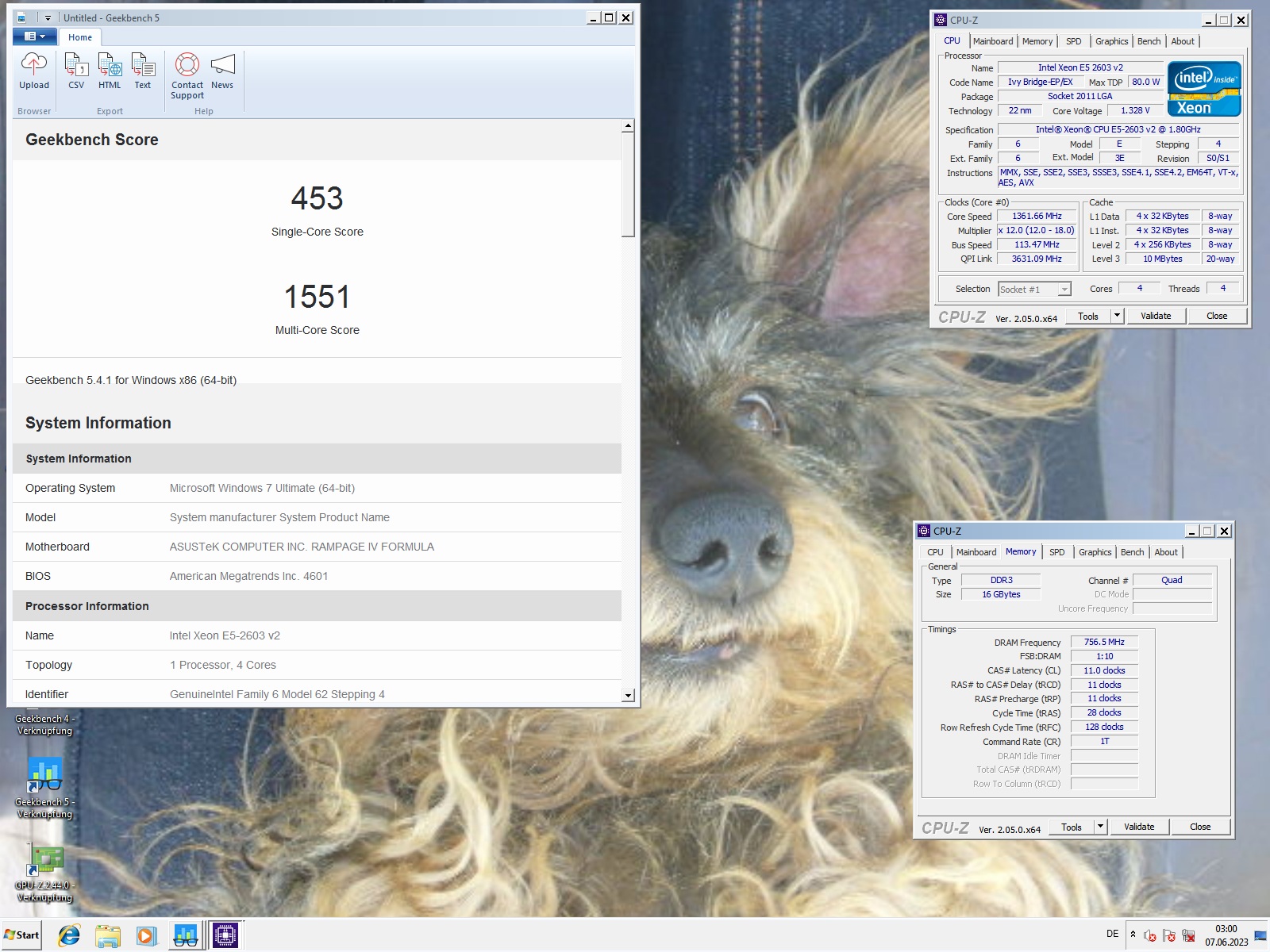
Task: Open Windows Media Player from taskbar
Action: point(145,936)
